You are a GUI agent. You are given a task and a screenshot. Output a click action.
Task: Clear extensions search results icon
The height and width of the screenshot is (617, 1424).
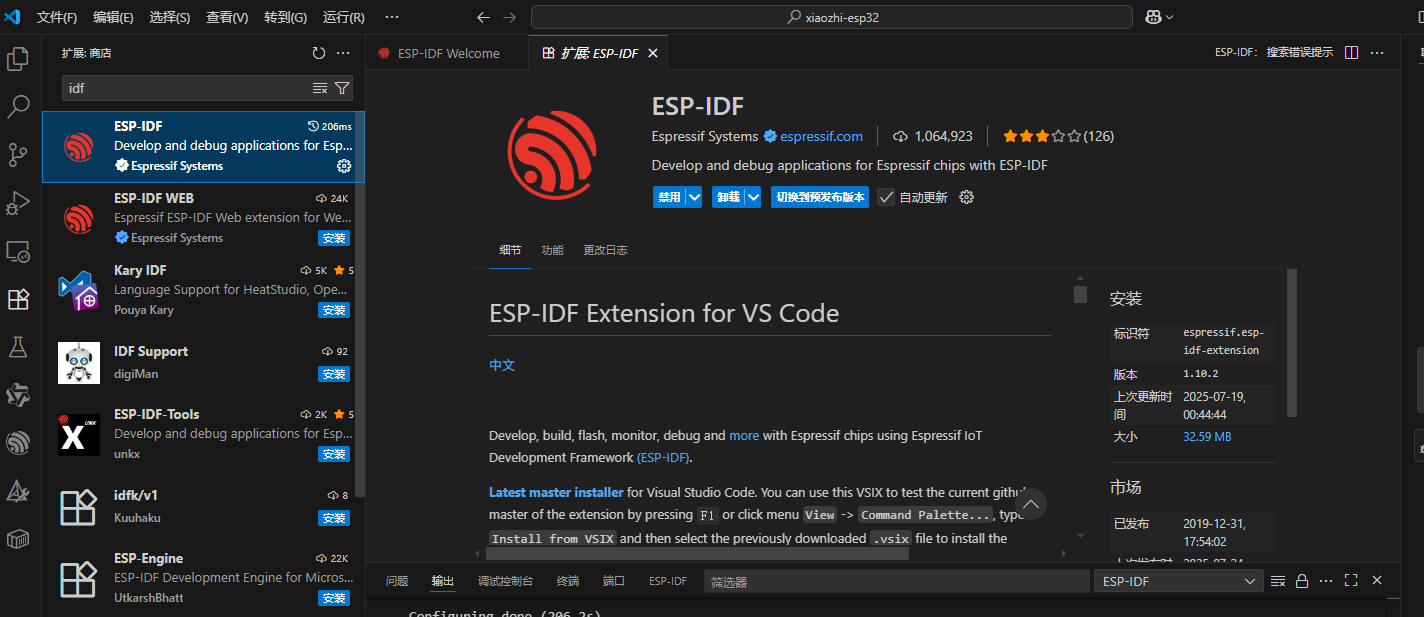320,88
